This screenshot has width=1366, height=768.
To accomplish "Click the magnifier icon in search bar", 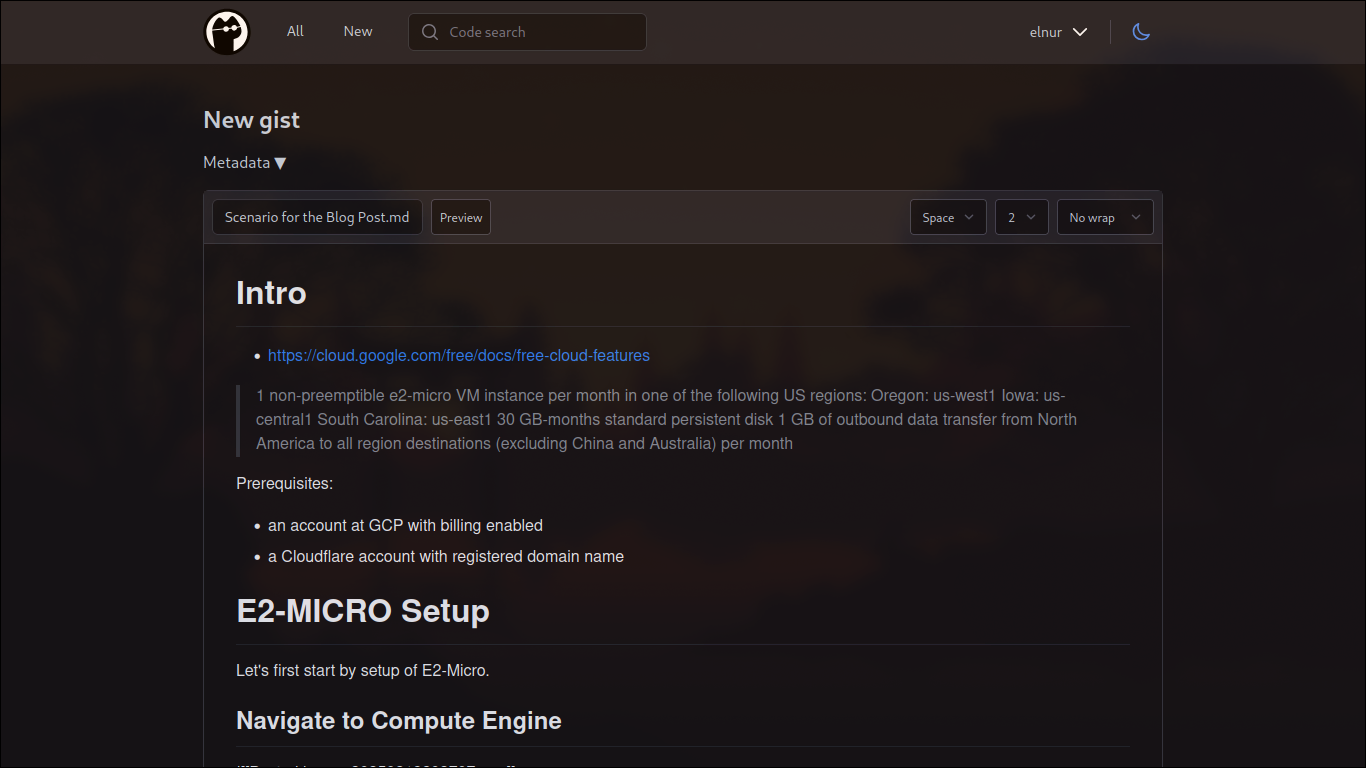I will [x=430, y=32].
